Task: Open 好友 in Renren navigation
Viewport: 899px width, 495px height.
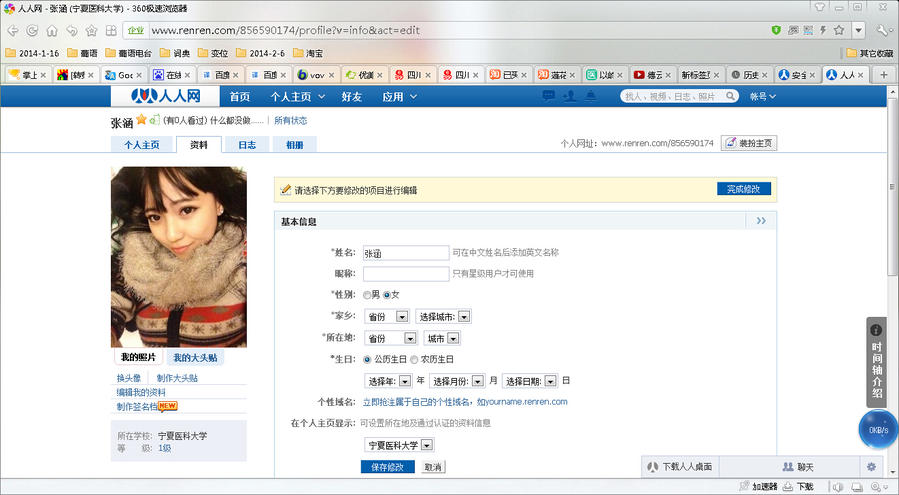Action: [351, 96]
